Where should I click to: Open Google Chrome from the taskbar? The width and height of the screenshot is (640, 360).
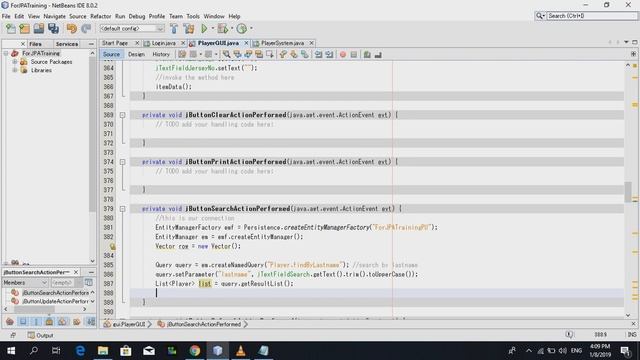click(195, 351)
